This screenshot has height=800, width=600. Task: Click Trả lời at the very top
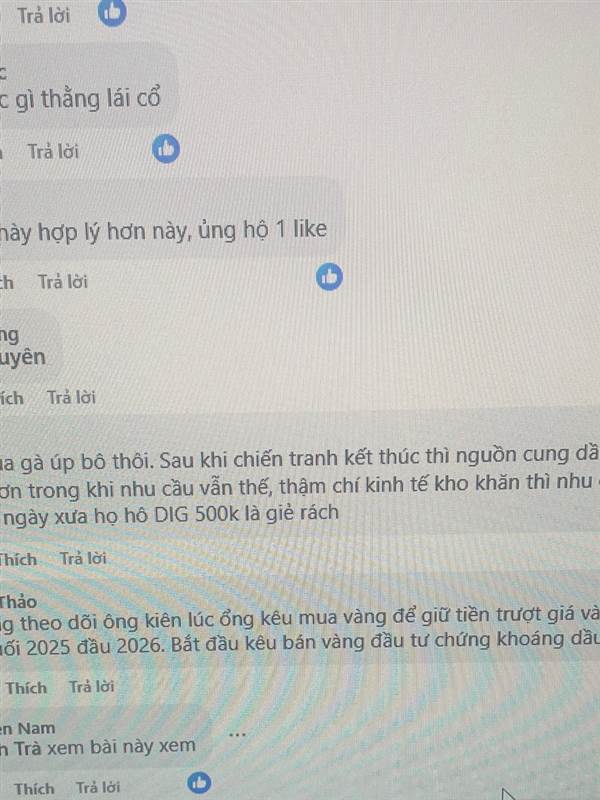[x=43, y=15]
